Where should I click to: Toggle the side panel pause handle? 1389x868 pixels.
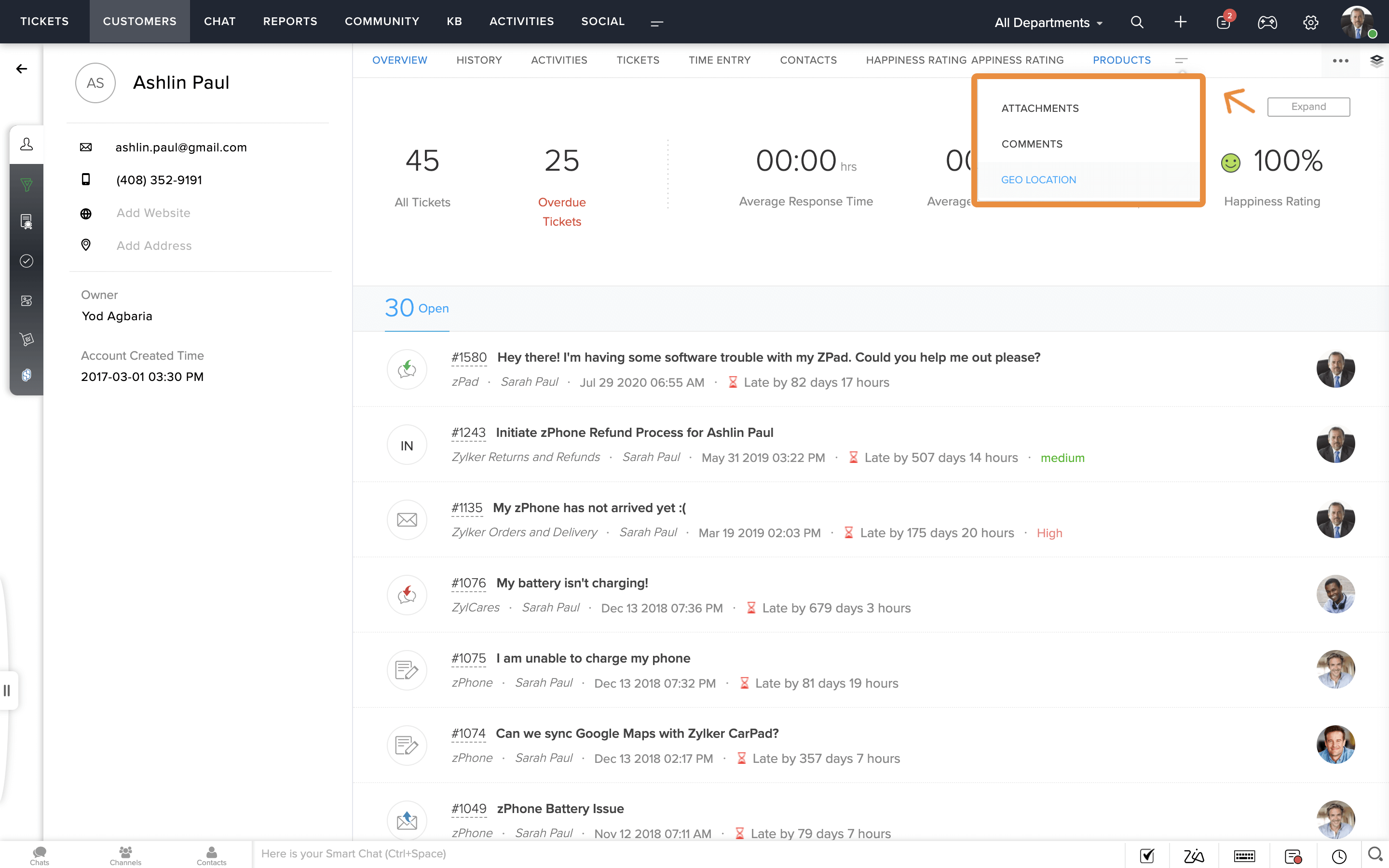point(7,690)
